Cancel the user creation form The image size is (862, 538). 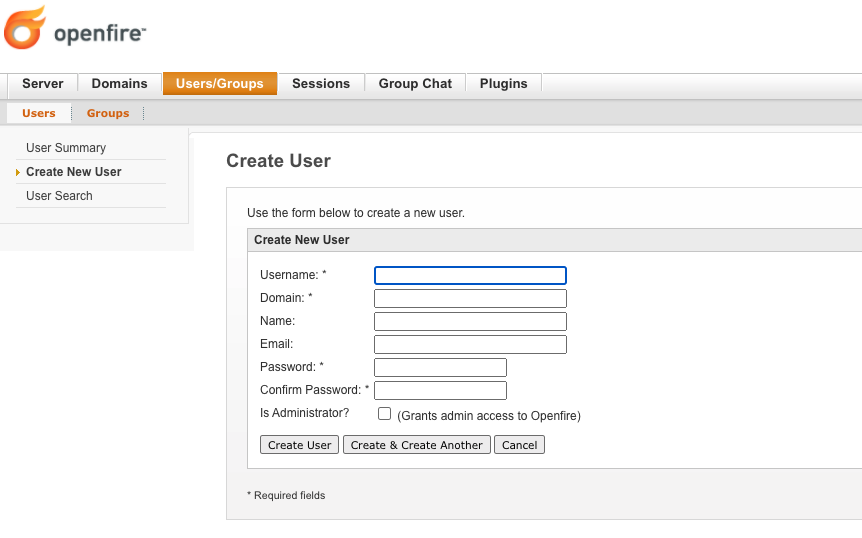520,445
